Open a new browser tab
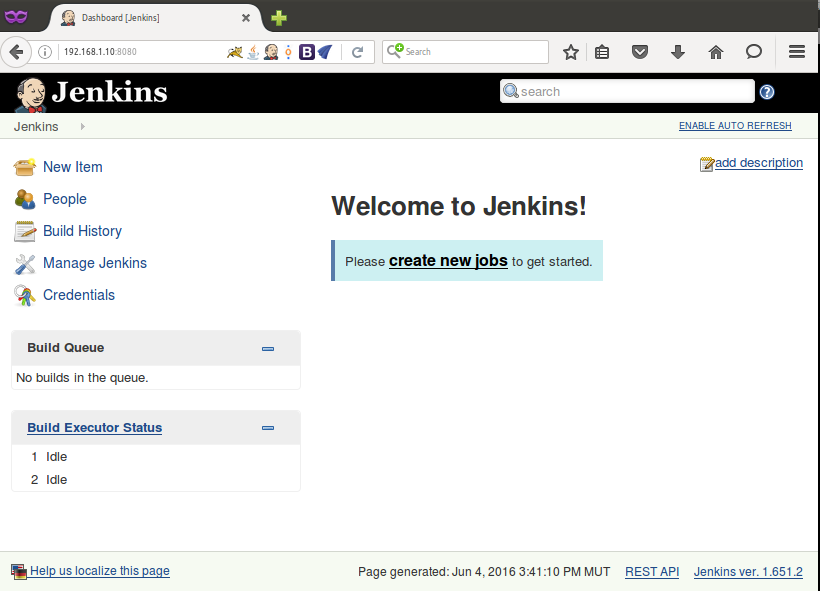The height and width of the screenshot is (591, 820). click(279, 18)
